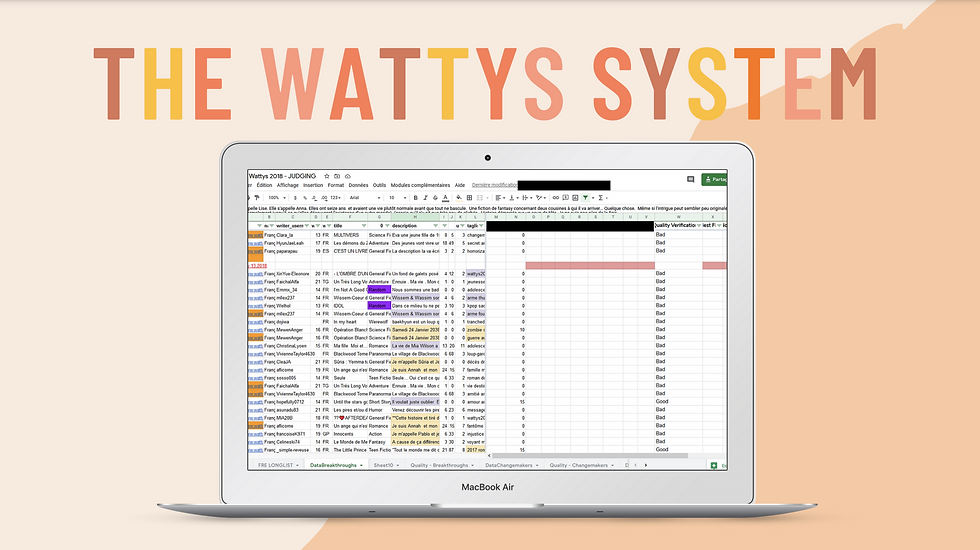Open the Format menu
The image size is (980, 550).
point(336,185)
